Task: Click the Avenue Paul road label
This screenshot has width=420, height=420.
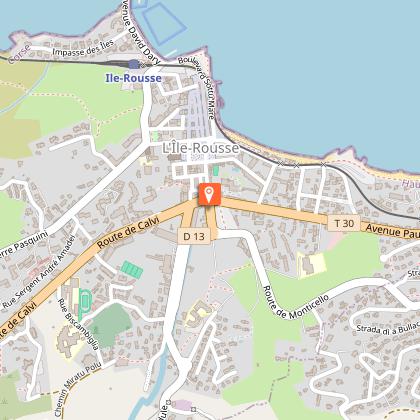Action: tap(393, 231)
